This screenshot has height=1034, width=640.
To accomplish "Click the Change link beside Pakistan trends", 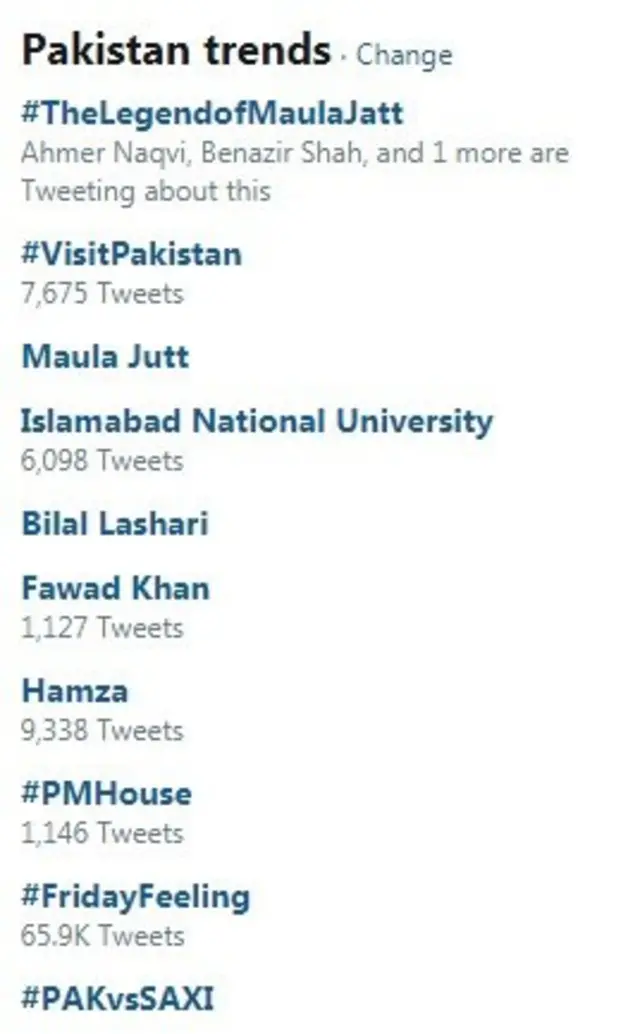I will point(404,53).
